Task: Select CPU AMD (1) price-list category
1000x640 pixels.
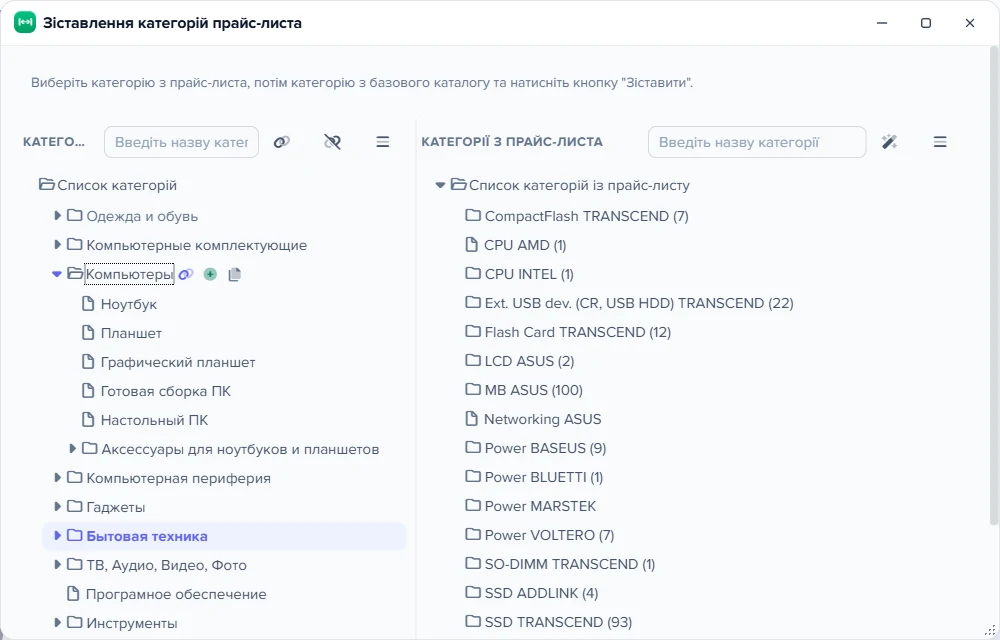Action: 525,245
